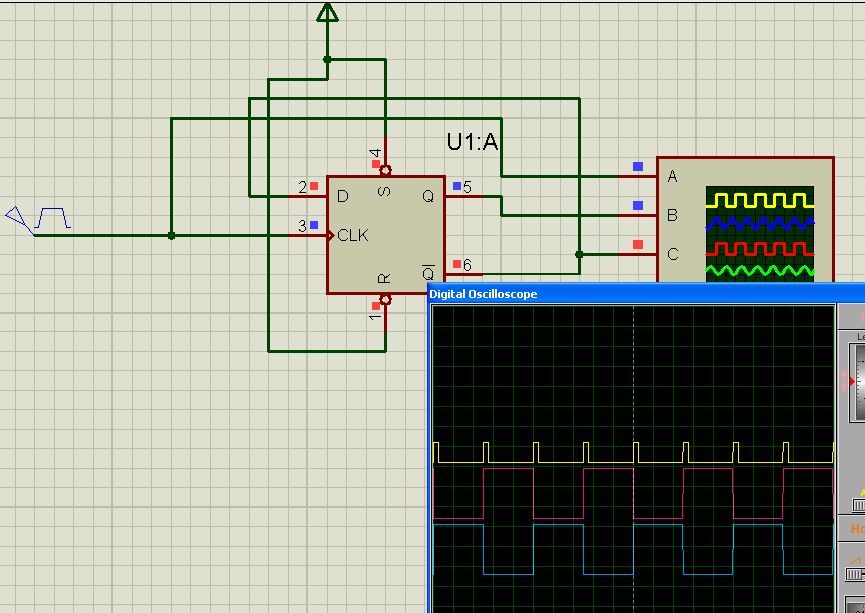Screen dimensions: 865x613
Task: Select the clock pulse generator symbol
Action: click(x=40, y=219)
